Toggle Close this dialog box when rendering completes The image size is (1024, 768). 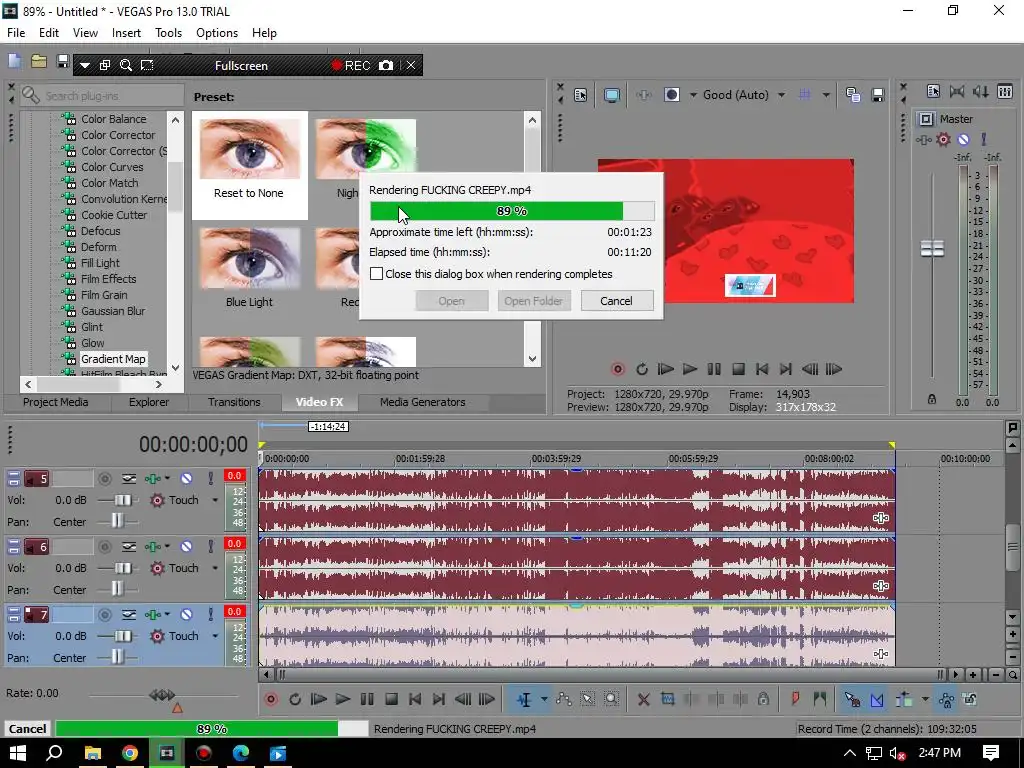376,274
